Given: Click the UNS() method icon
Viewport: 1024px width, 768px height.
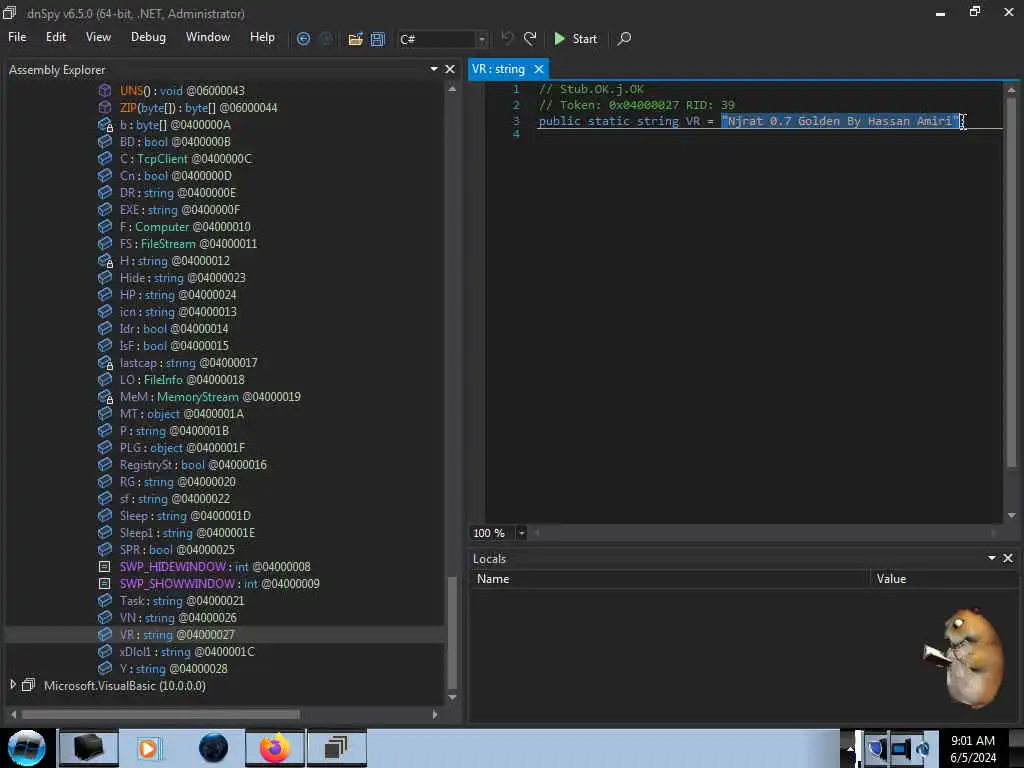Looking at the screenshot, I should tap(104, 90).
